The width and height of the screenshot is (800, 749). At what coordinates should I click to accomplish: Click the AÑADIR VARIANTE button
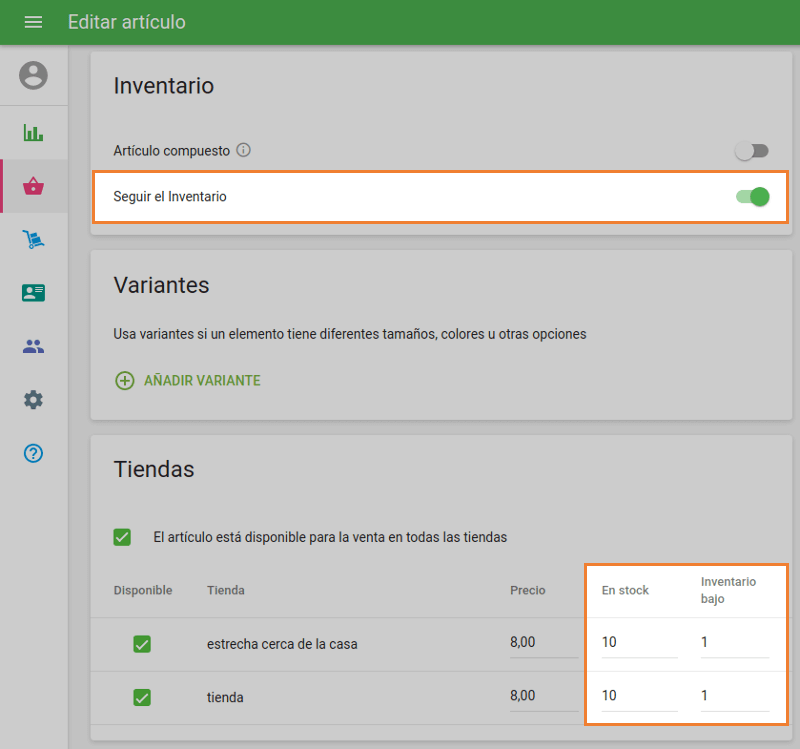pos(188,381)
